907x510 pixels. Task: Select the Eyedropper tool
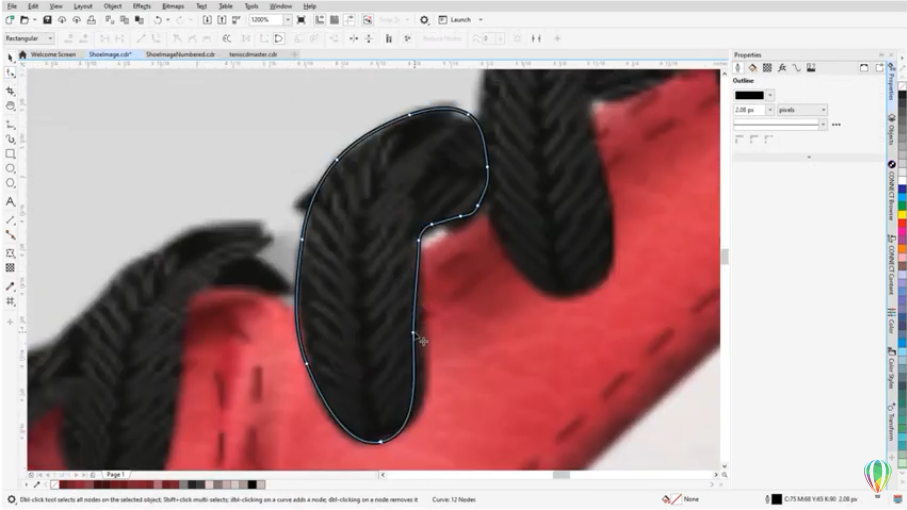(11, 286)
